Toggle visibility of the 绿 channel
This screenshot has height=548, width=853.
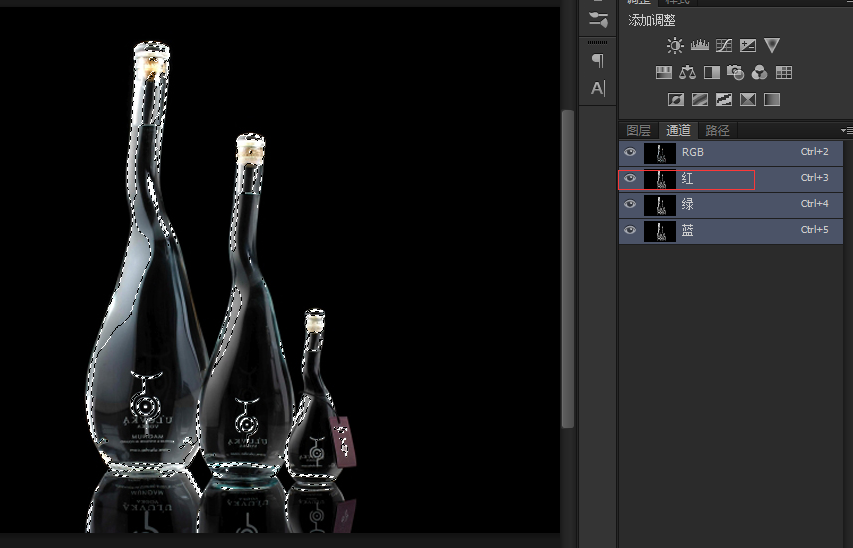(630, 204)
